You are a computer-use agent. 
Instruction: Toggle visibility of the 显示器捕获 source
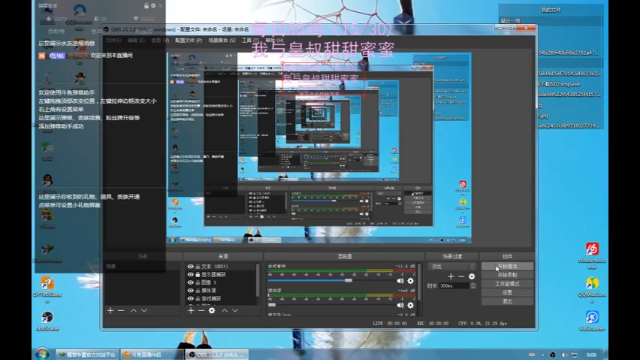(190, 275)
